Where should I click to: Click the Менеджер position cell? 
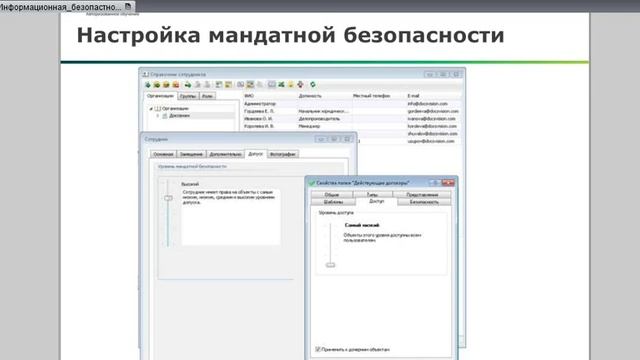tap(309, 126)
